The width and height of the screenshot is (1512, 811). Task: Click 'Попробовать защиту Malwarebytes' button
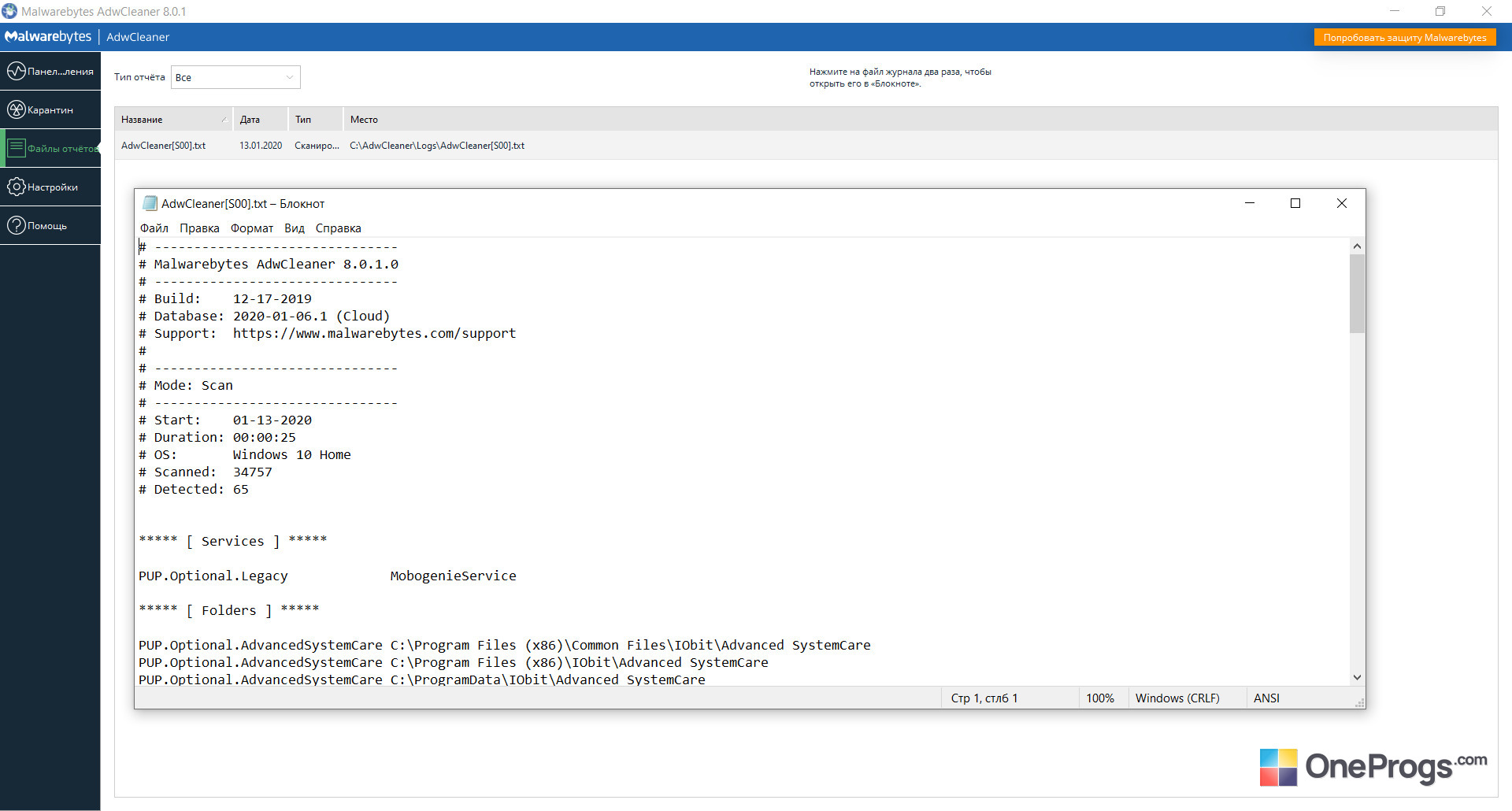tap(1405, 37)
